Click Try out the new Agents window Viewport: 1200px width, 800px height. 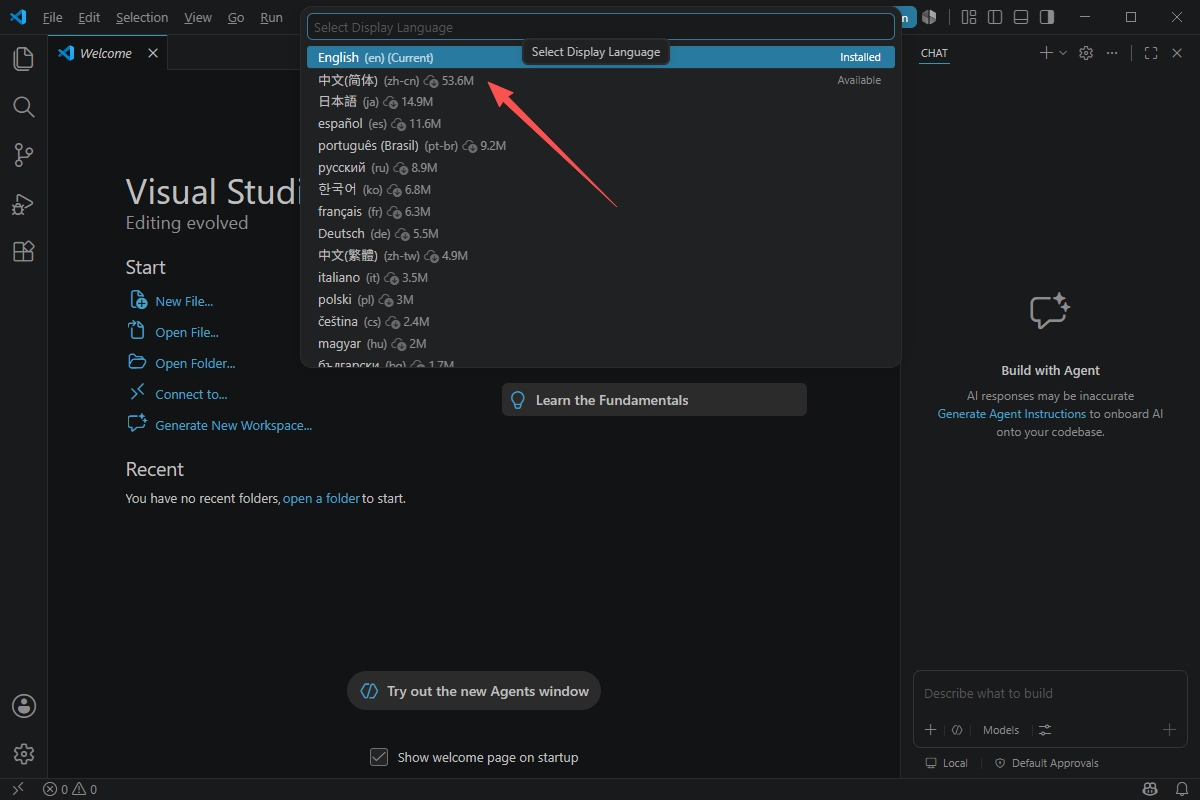[x=474, y=691]
